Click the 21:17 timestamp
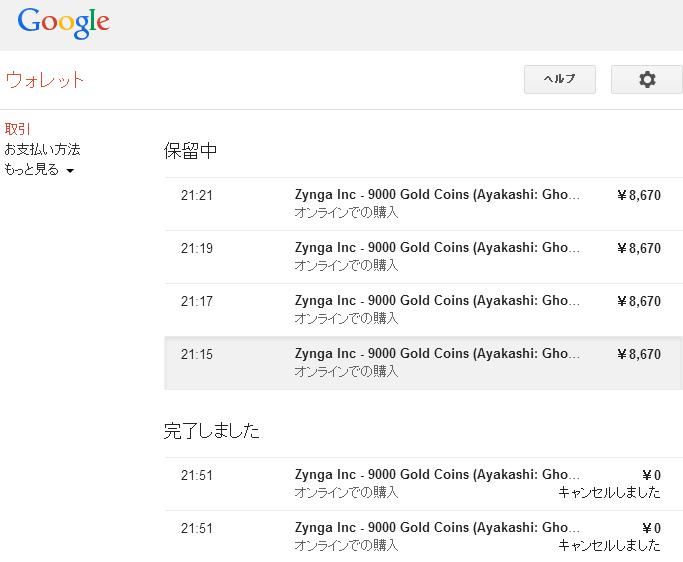Image resolution: width=683 pixels, height=562 pixels. 197,301
